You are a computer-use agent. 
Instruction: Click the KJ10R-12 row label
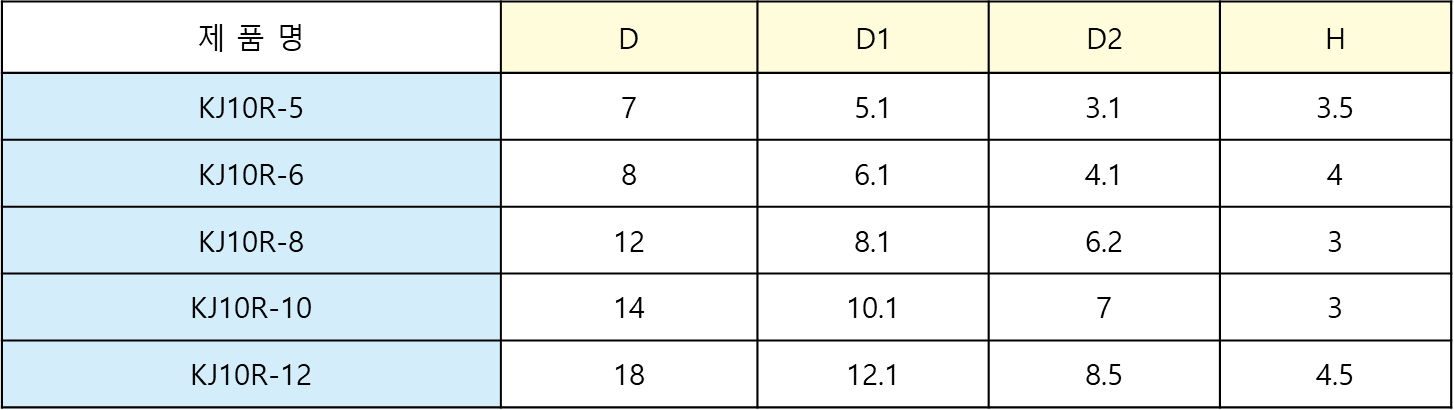[251, 375]
